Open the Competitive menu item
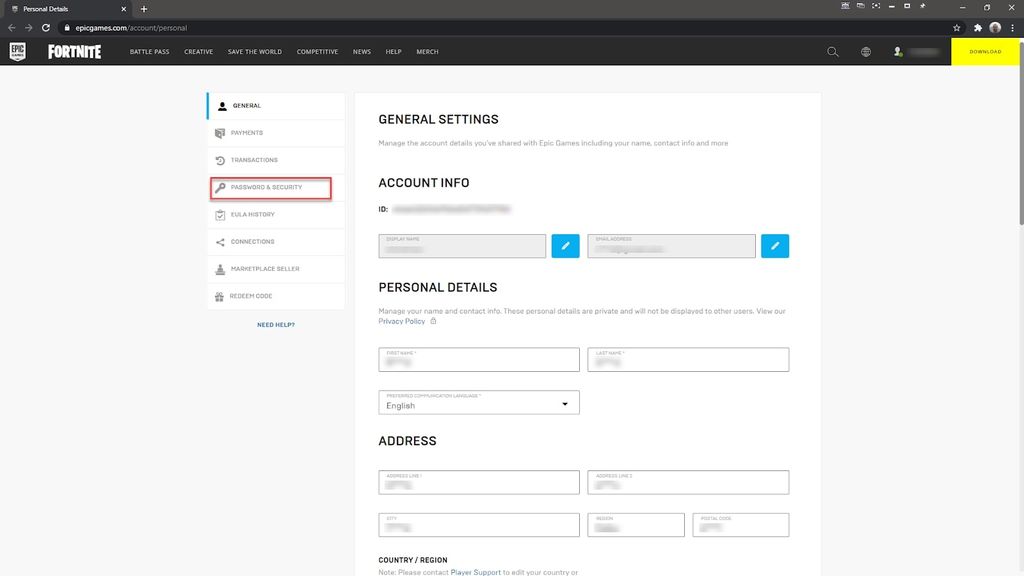The height and width of the screenshot is (576, 1024). click(x=317, y=51)
